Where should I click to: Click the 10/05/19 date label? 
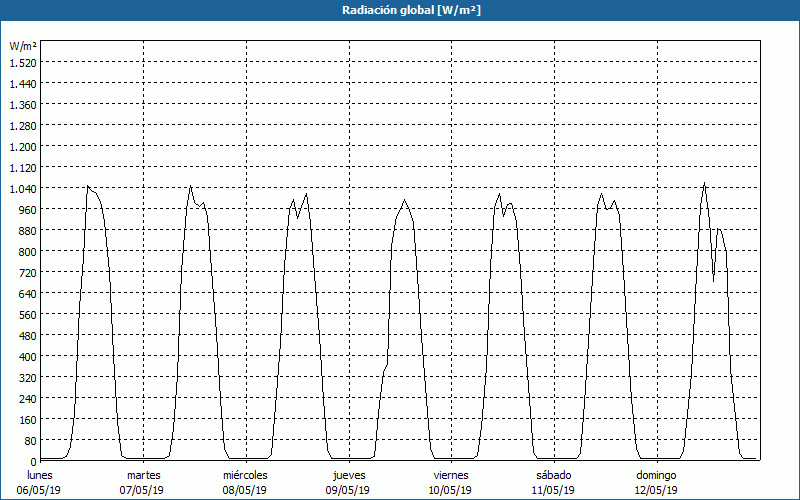(451, 490)
